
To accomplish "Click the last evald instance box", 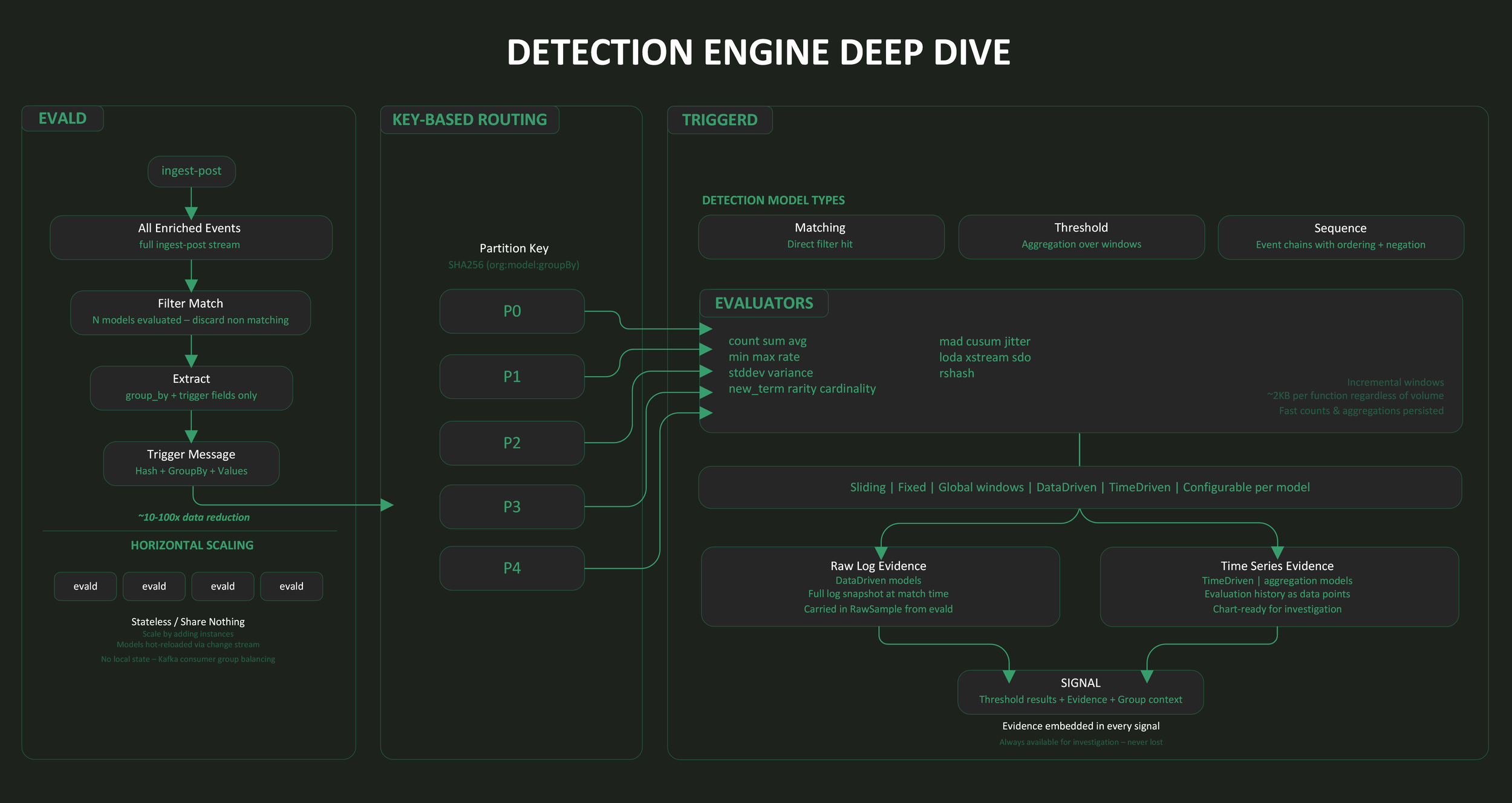I will 292,586.
